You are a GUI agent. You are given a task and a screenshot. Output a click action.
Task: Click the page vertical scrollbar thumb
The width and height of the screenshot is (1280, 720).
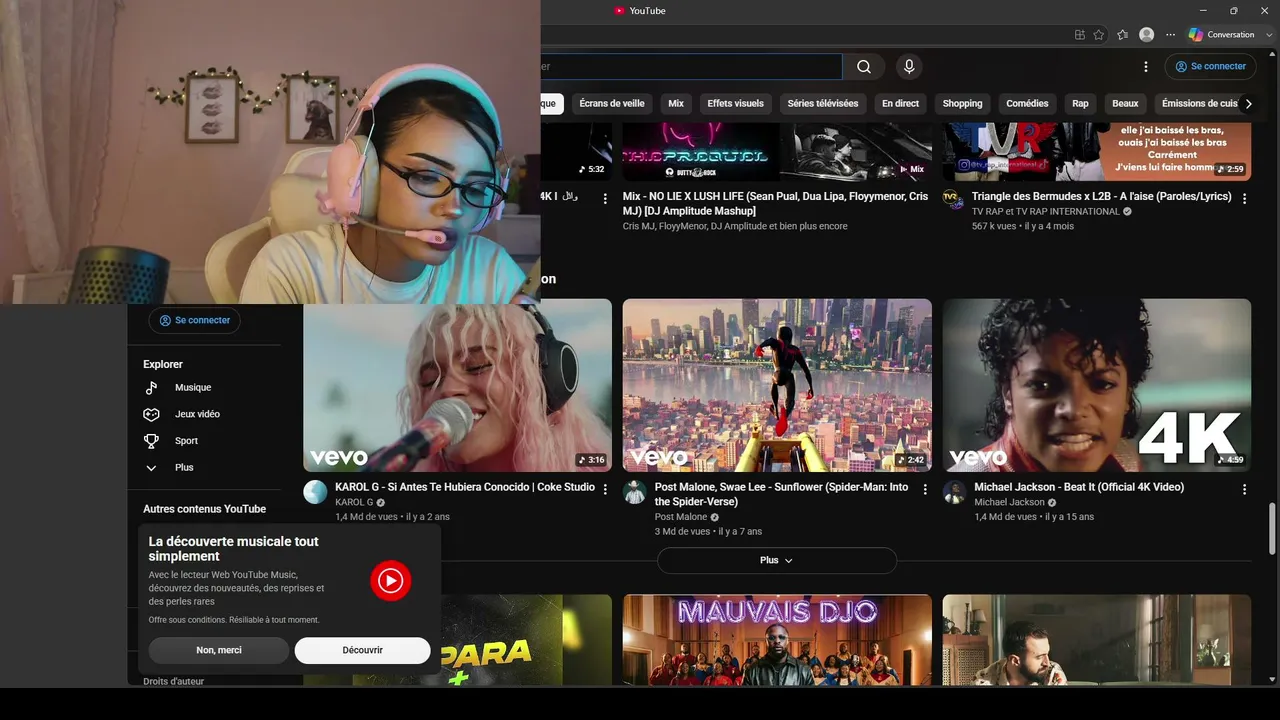pos(1273,529)
